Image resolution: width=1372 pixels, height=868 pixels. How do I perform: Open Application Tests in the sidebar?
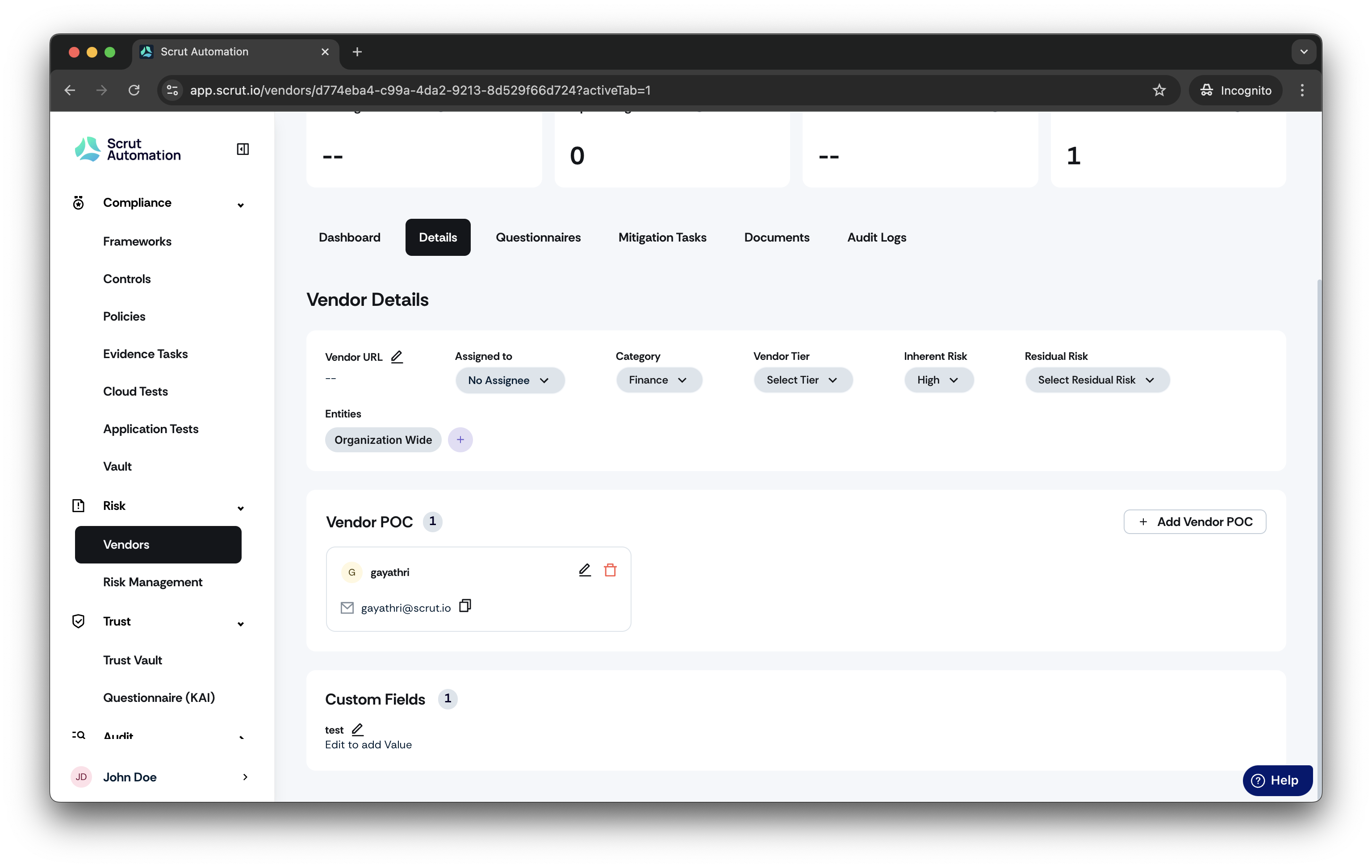pyautogui.click(x=151, y=430)
